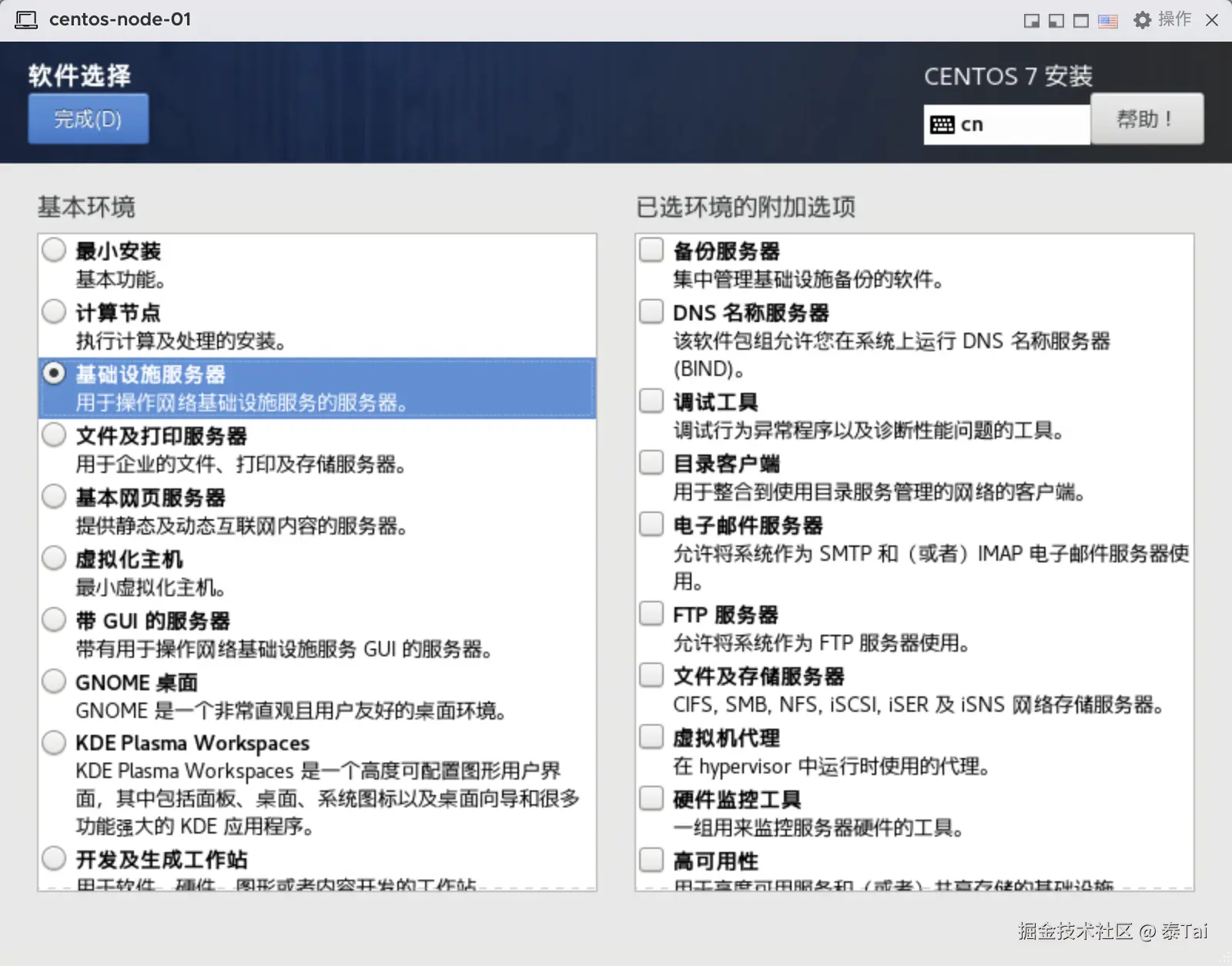1232x966 pixels.
Task: Open the cn keyboard layout selector
Action: point(1005,124)
